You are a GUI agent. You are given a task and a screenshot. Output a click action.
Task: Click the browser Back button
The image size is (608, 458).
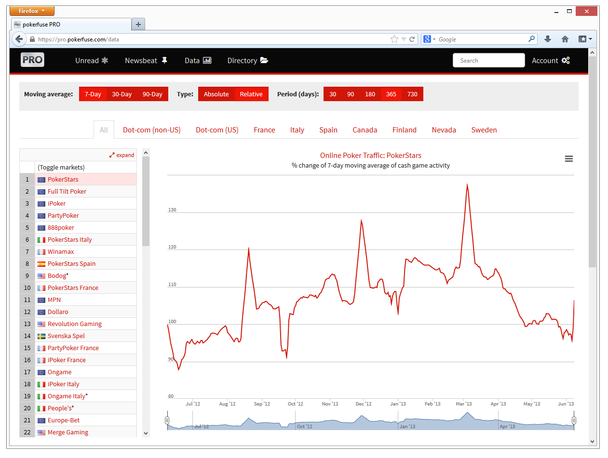[19, 39]
